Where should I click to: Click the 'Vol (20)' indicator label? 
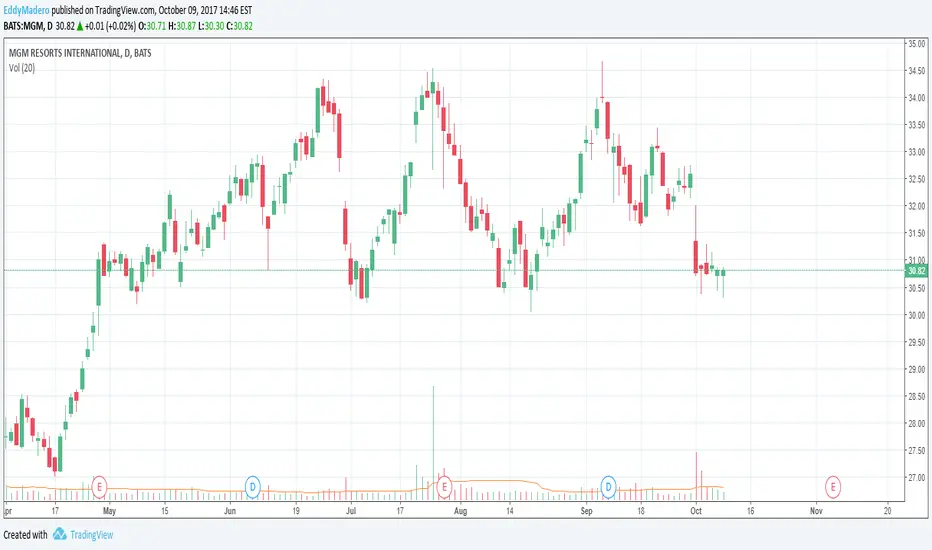point(21,68)
